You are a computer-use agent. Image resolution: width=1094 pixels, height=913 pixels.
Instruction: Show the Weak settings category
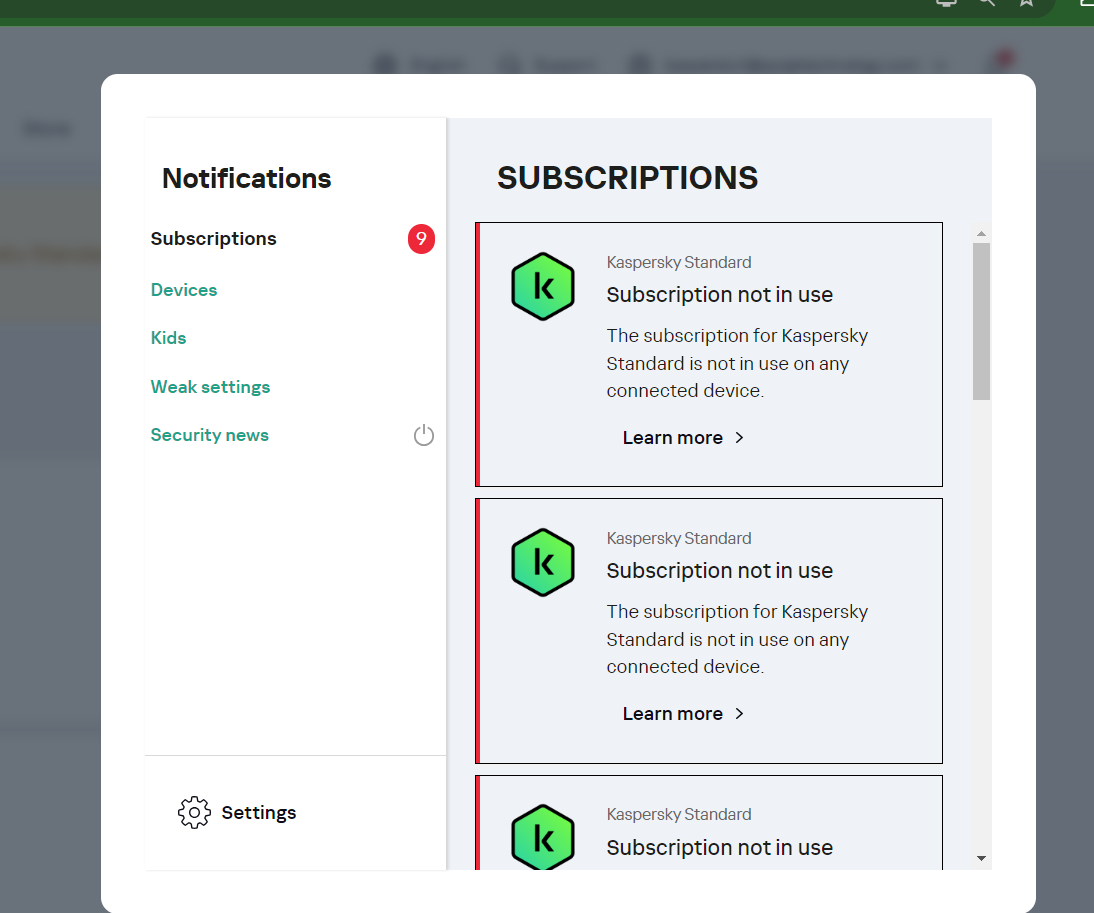pos(211,387)
